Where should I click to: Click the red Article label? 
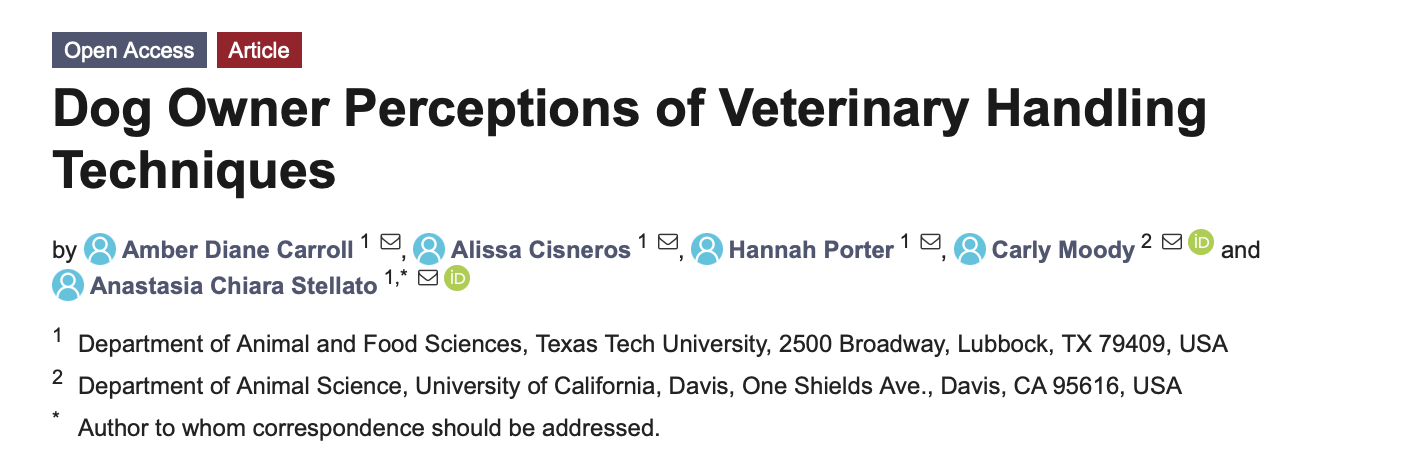(259, 50)
